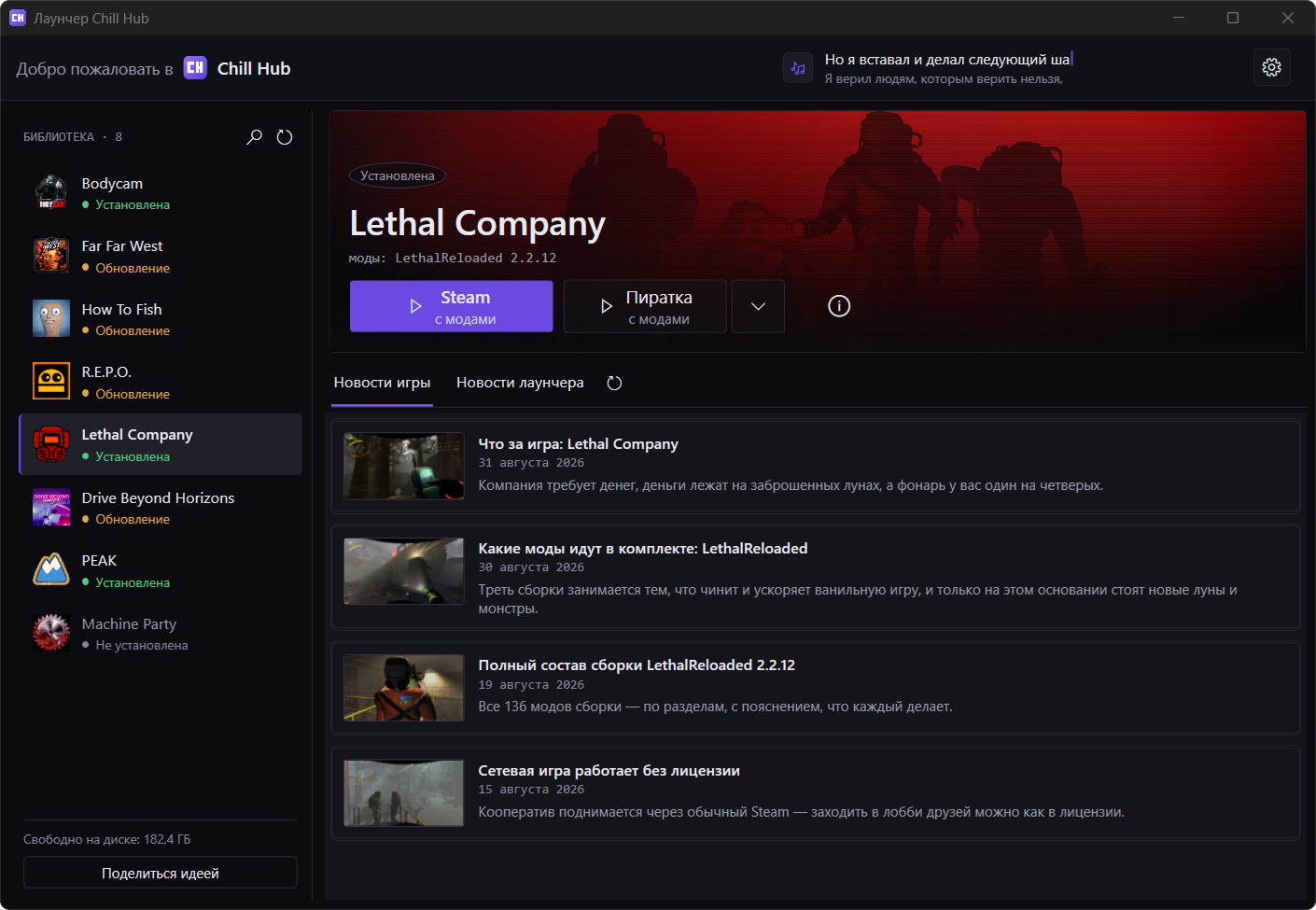The image size is (1316, 910).
Task: Select Bodycam title in library
Action: (x=112, y=184)
